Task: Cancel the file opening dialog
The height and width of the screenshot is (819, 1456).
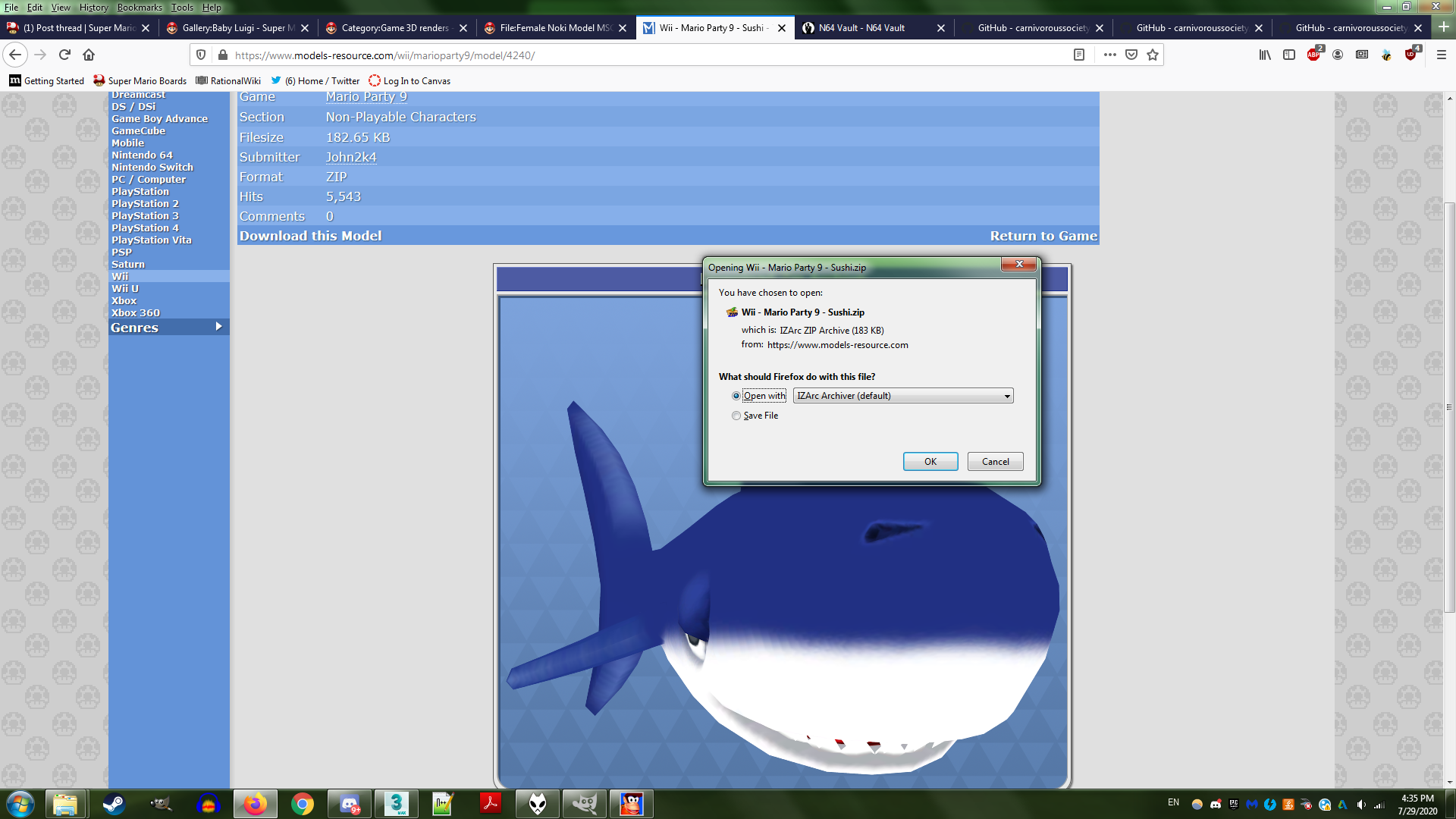Action: 995,461
